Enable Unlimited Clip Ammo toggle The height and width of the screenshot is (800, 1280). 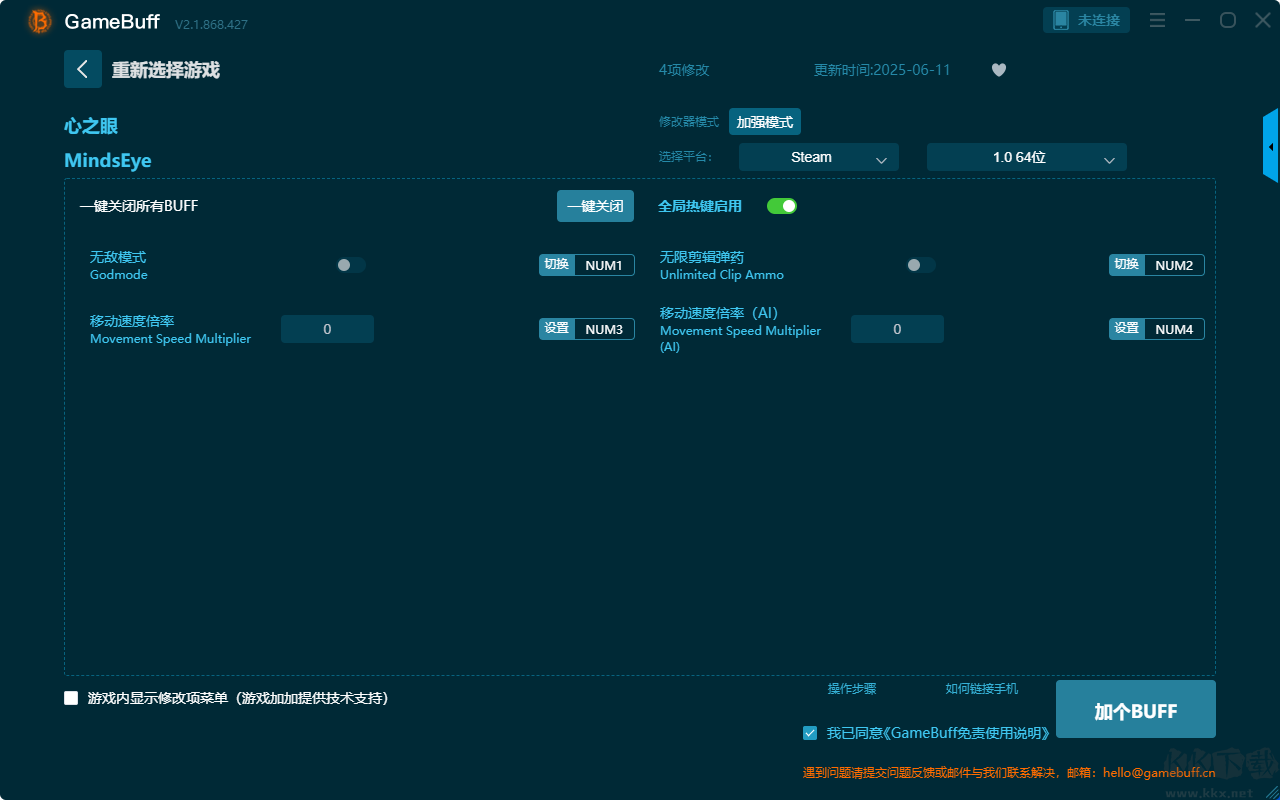point(921,265)
